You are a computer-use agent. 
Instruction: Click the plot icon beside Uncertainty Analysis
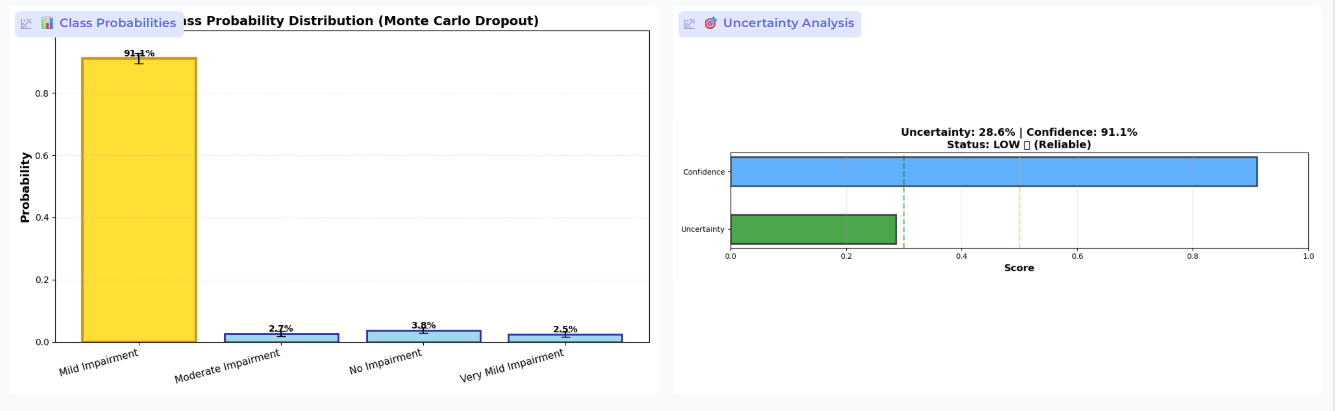click(690, 24)
